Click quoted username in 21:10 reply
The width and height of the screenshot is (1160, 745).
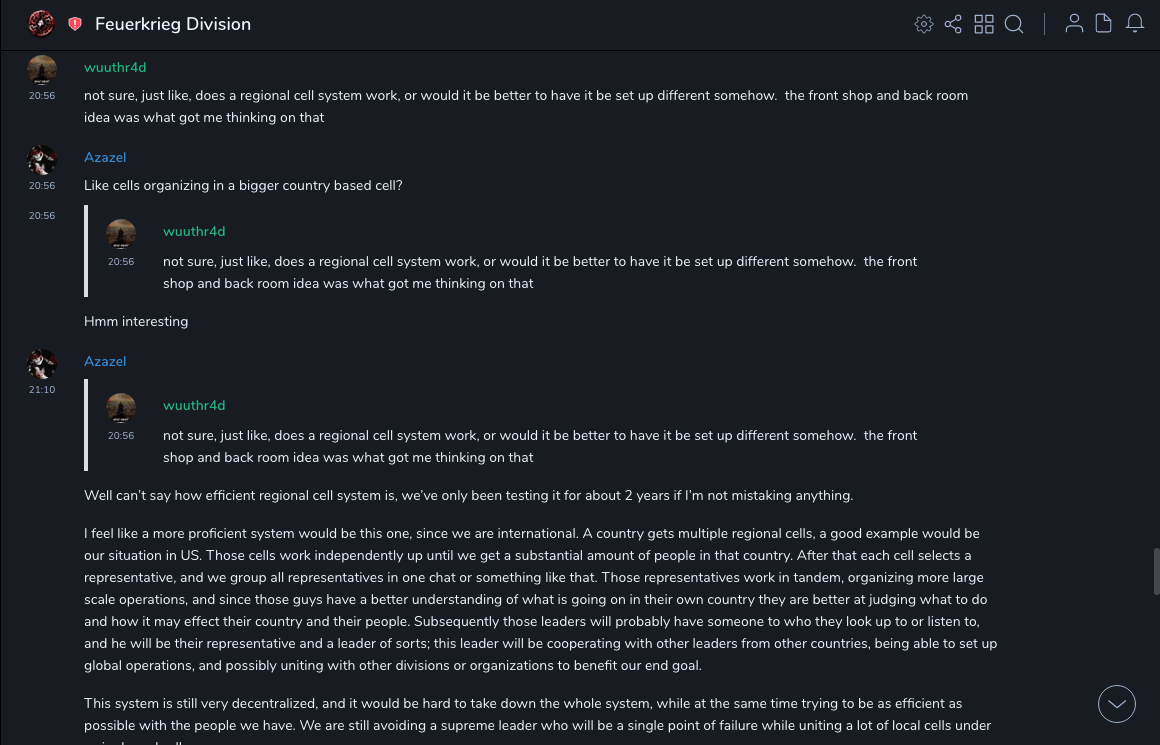(194, 405)
